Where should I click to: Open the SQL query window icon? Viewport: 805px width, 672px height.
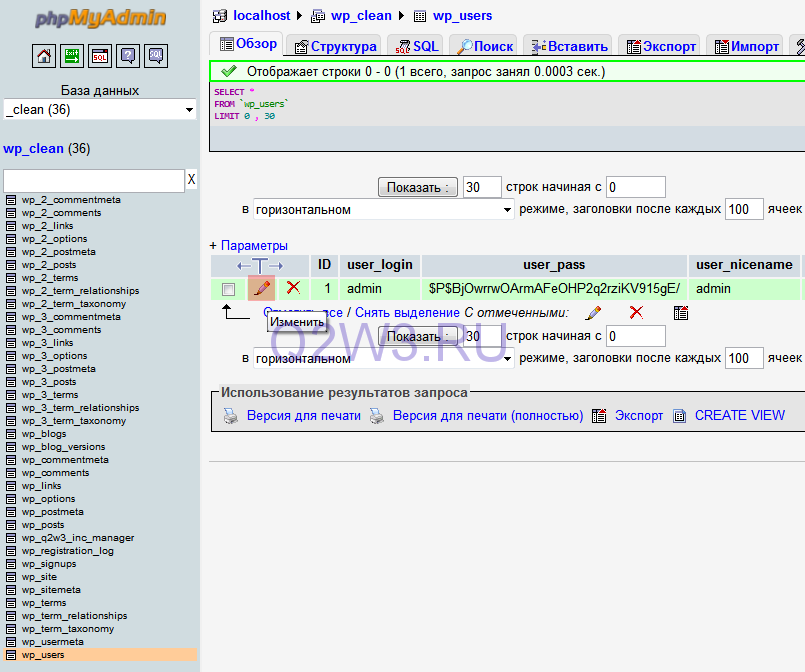coord(100,55)
